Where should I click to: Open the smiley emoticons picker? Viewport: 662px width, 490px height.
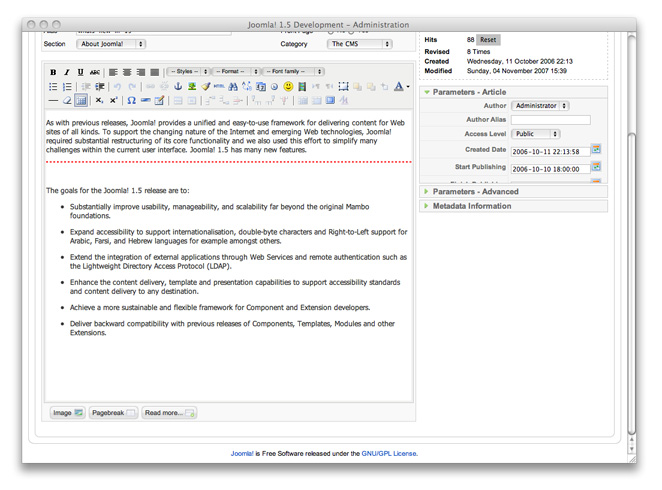(288, 87)
